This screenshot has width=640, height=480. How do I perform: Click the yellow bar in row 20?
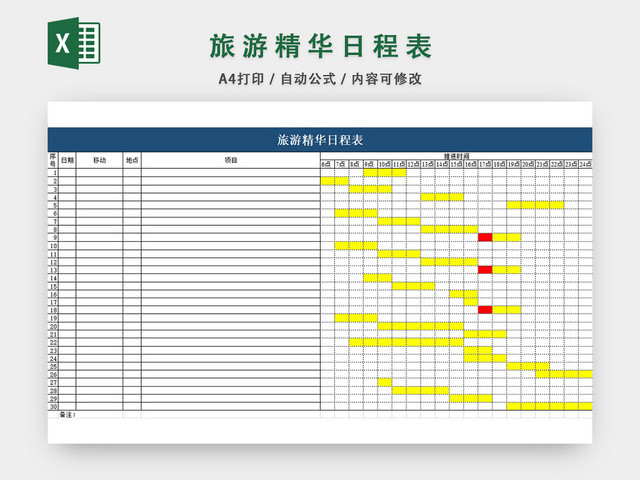coord(421,326)
